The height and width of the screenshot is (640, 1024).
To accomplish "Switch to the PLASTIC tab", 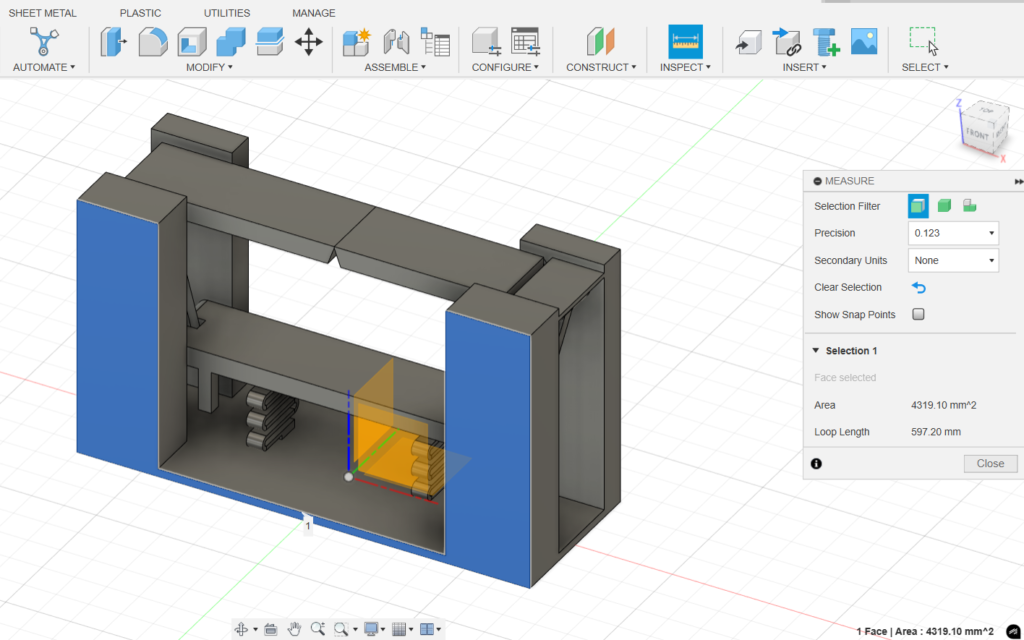I will coord(140,13).
